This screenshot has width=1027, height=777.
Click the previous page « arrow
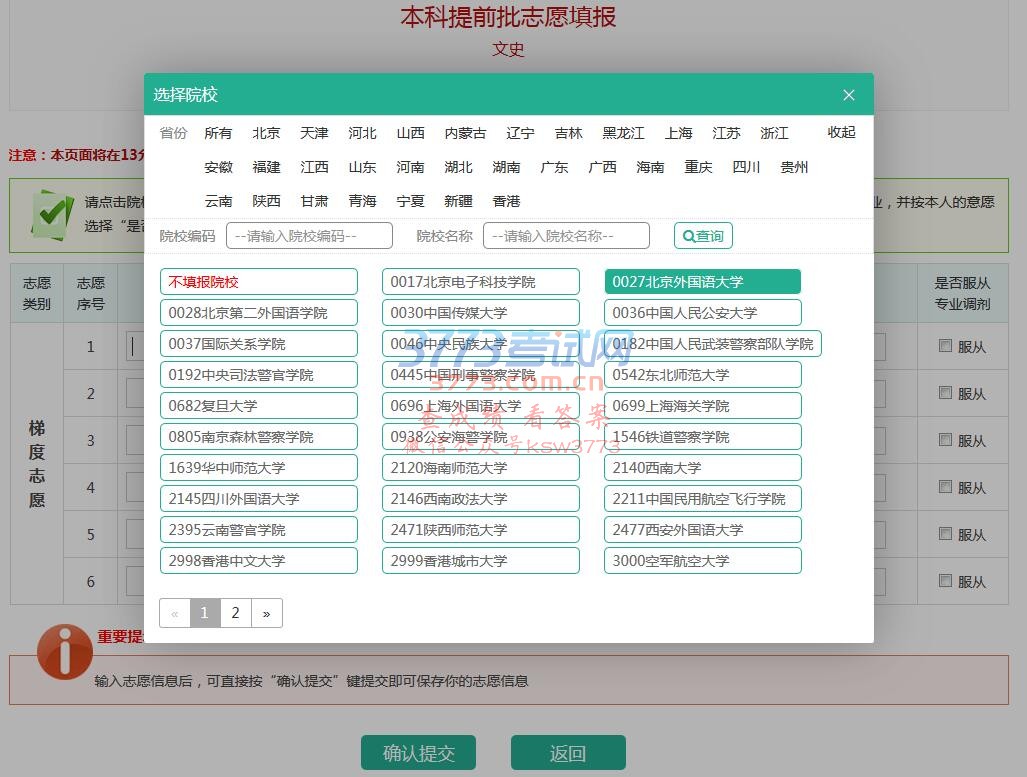[175, 613]
